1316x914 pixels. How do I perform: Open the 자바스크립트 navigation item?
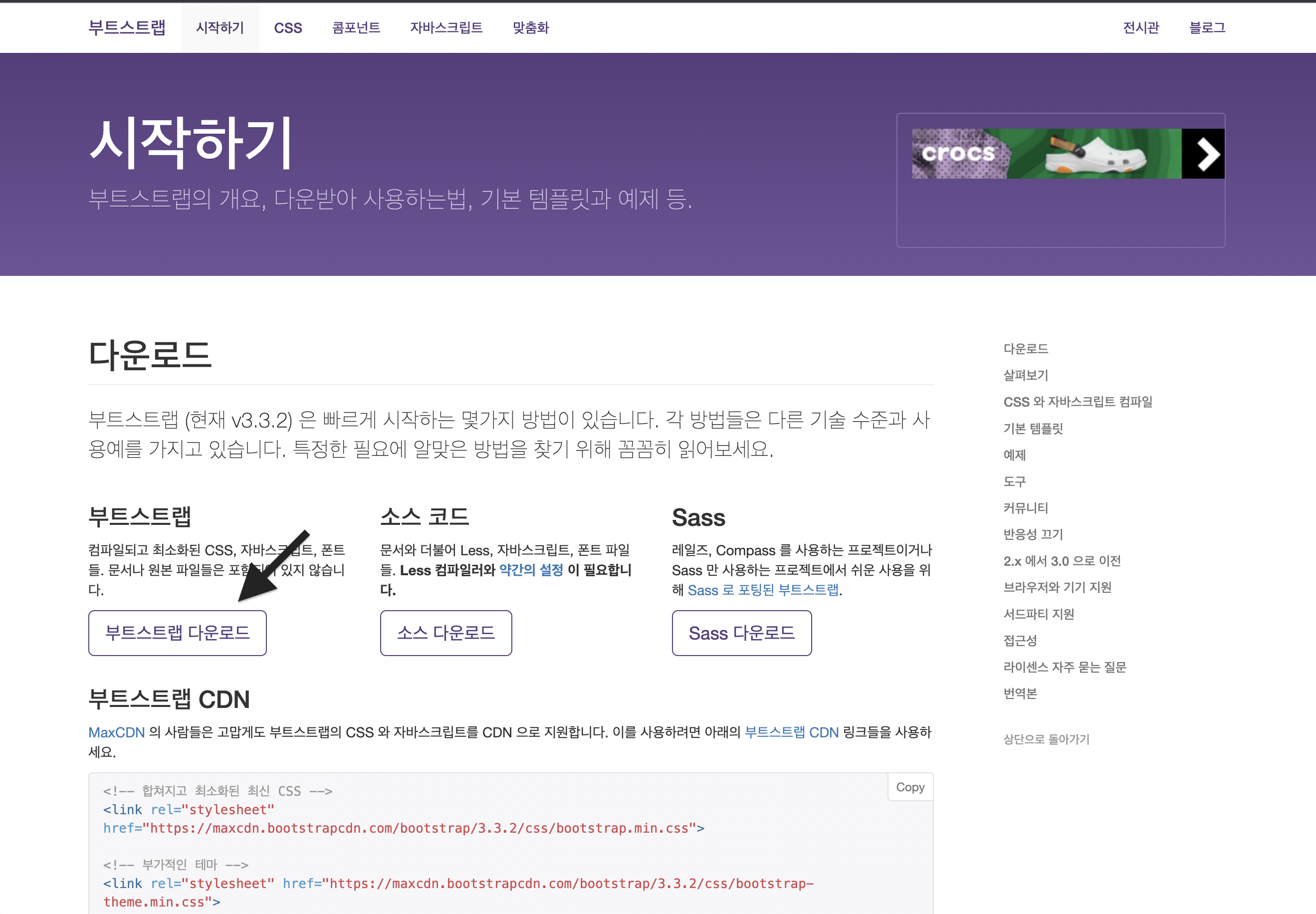[446, 27]
